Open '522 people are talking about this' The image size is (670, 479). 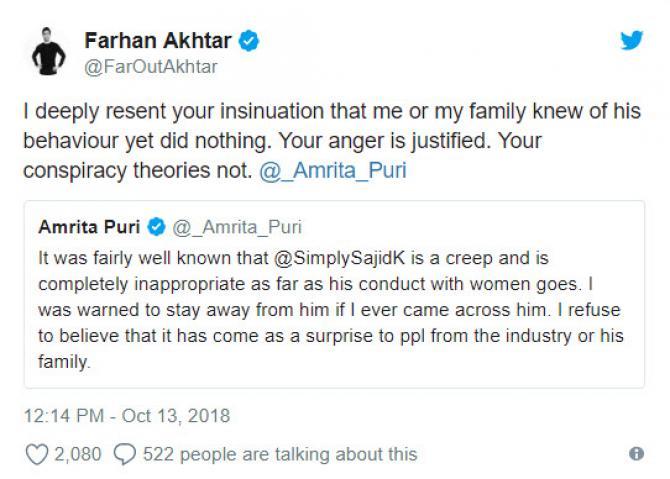coord(280,454)
